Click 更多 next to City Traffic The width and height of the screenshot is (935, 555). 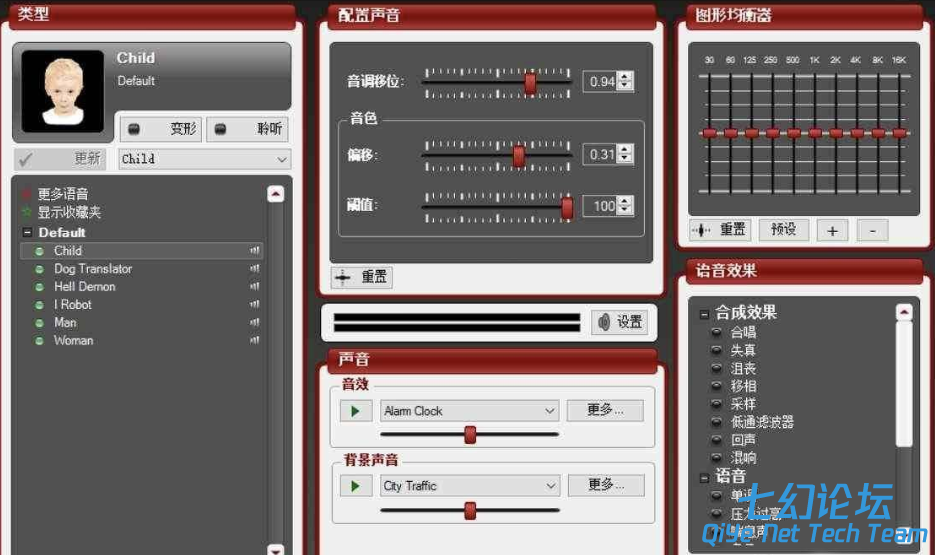click(606, 485)
